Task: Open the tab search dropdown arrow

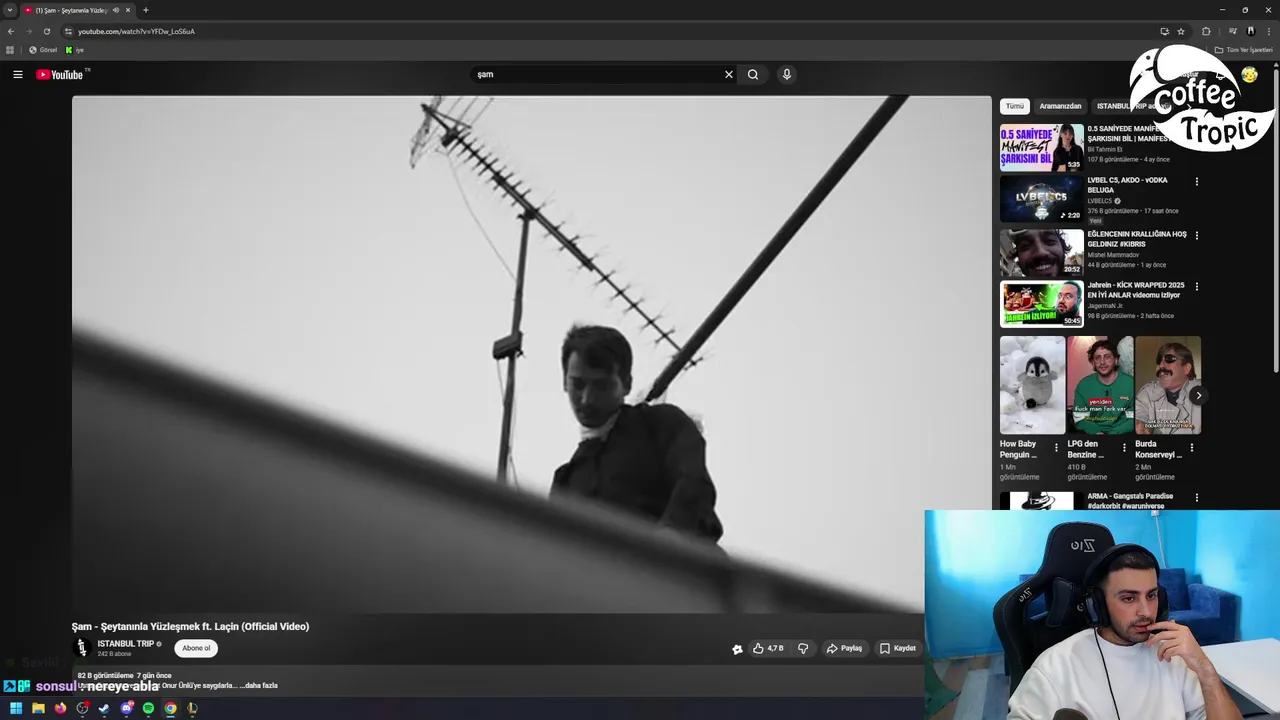Action: pos(10,10)
